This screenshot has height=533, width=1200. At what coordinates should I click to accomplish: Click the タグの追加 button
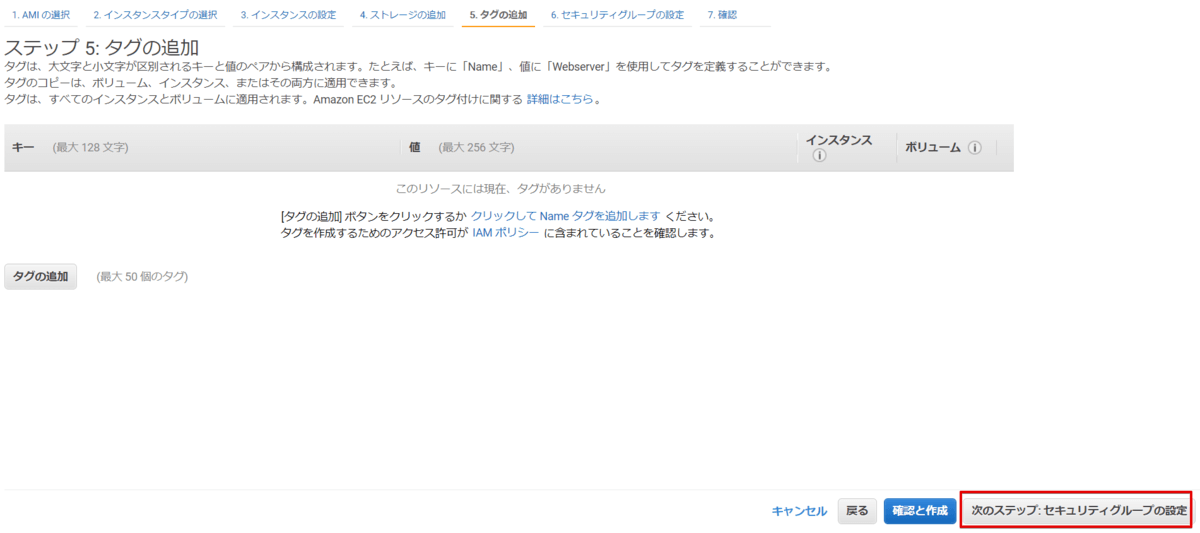tap(41, 277)
